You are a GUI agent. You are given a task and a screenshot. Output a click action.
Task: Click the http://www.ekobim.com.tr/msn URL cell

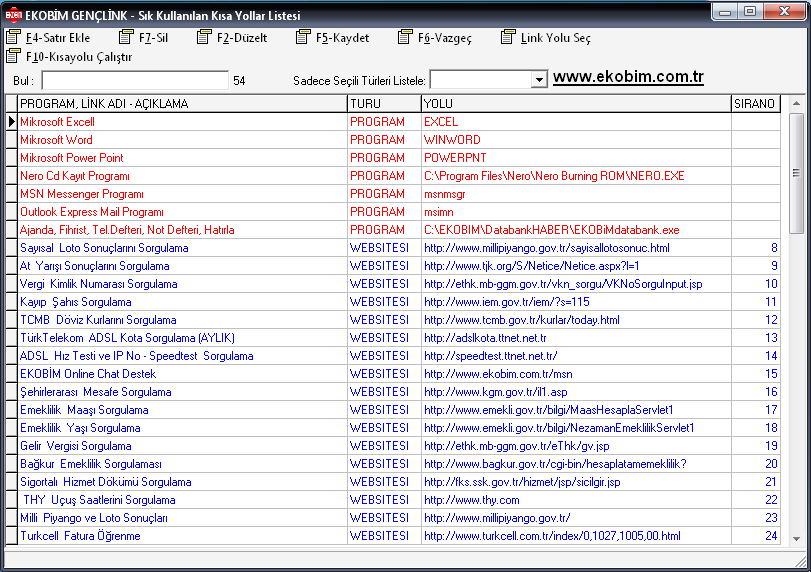click(577, 374)
